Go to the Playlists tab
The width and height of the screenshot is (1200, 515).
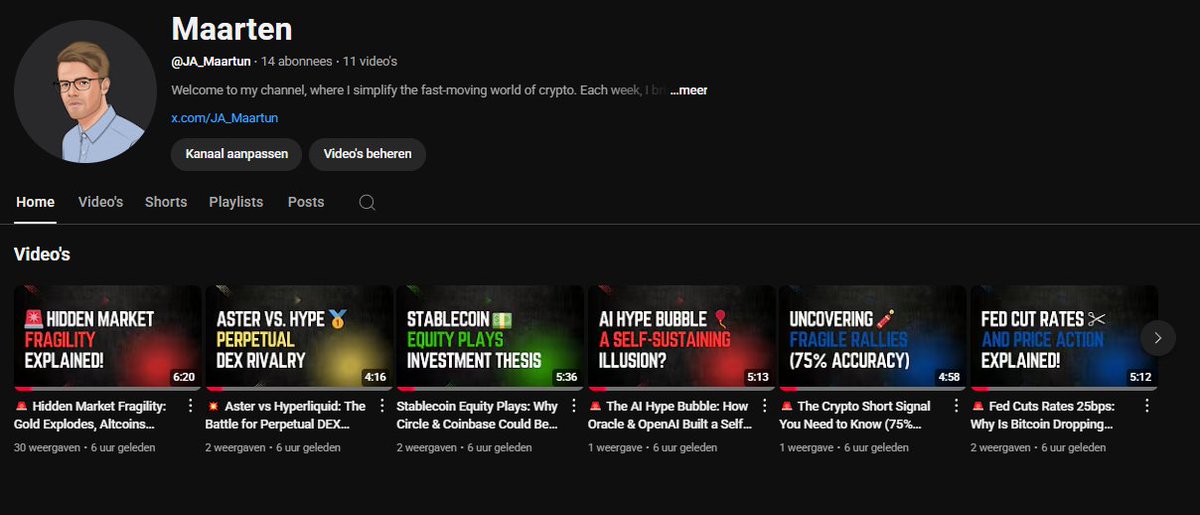[x=236, y=202]
